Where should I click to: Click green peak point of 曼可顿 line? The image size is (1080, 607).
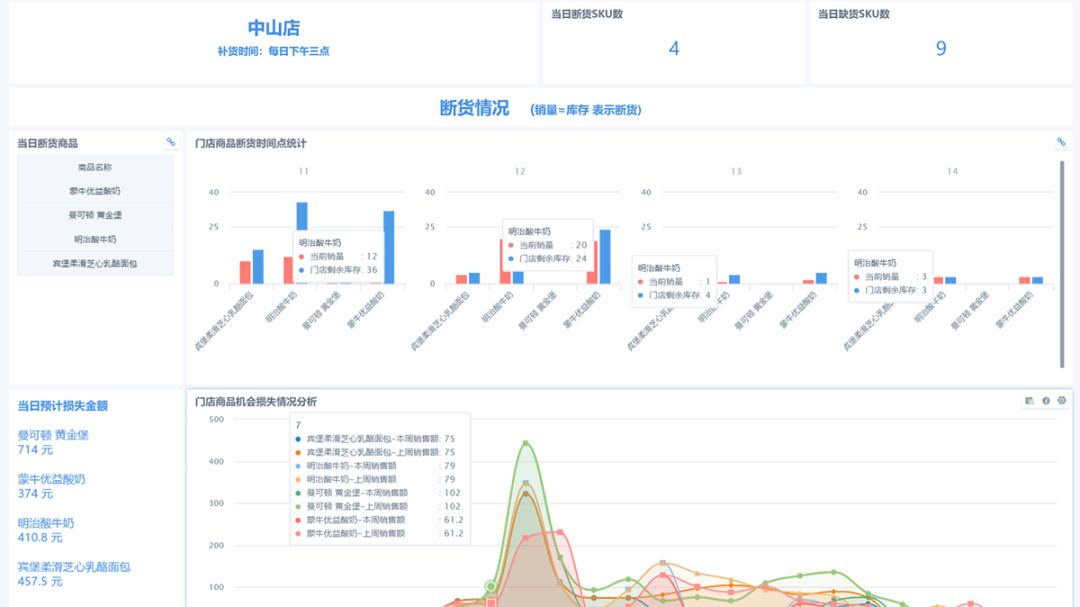tap(526, 443)
